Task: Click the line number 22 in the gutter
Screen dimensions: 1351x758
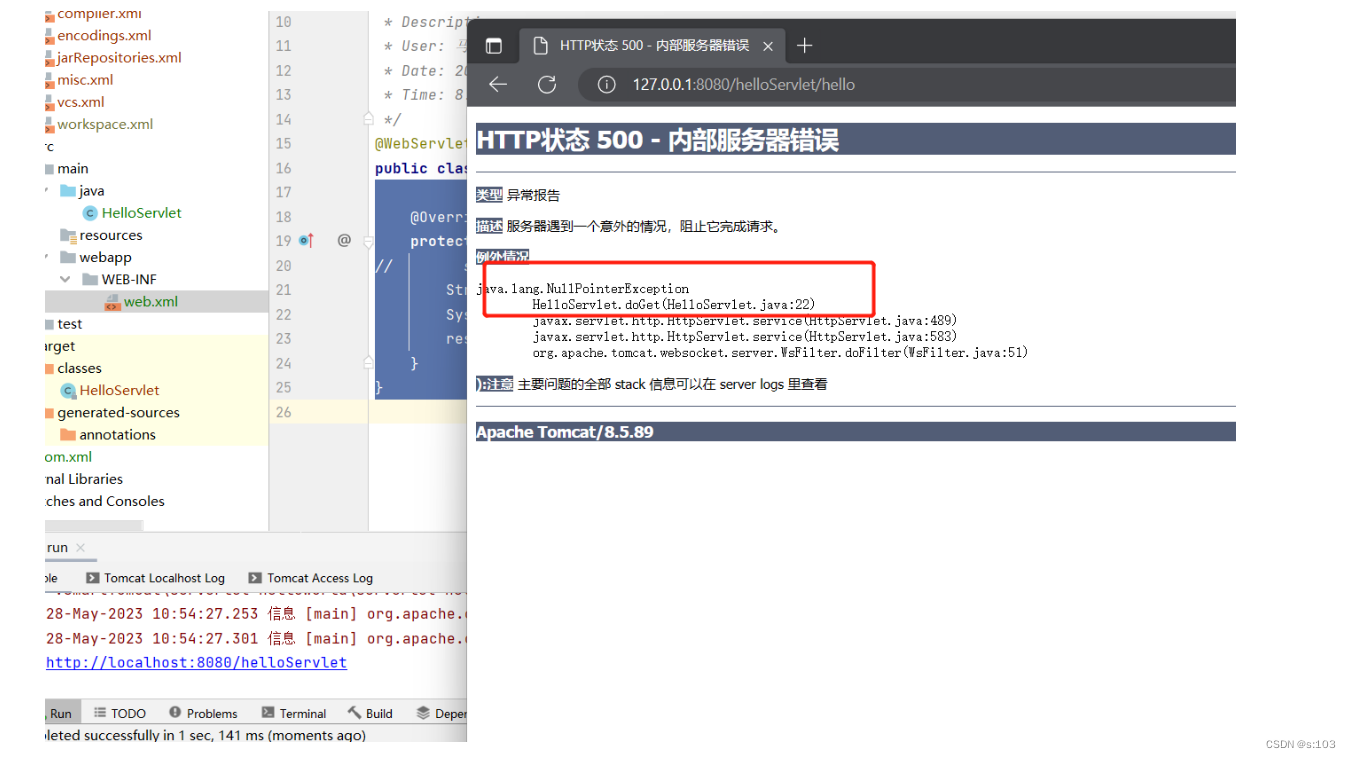Action: point(283,314)
